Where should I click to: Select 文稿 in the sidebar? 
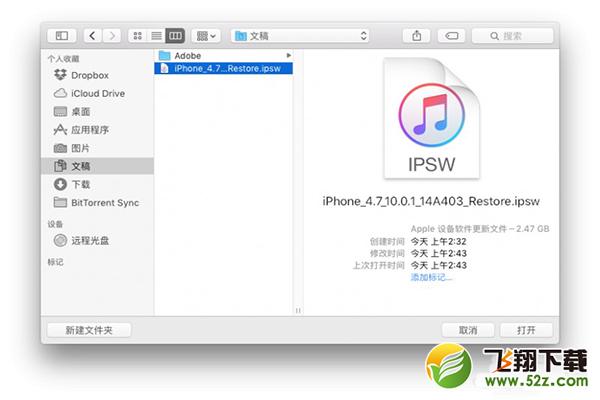[x=98, y=166]
